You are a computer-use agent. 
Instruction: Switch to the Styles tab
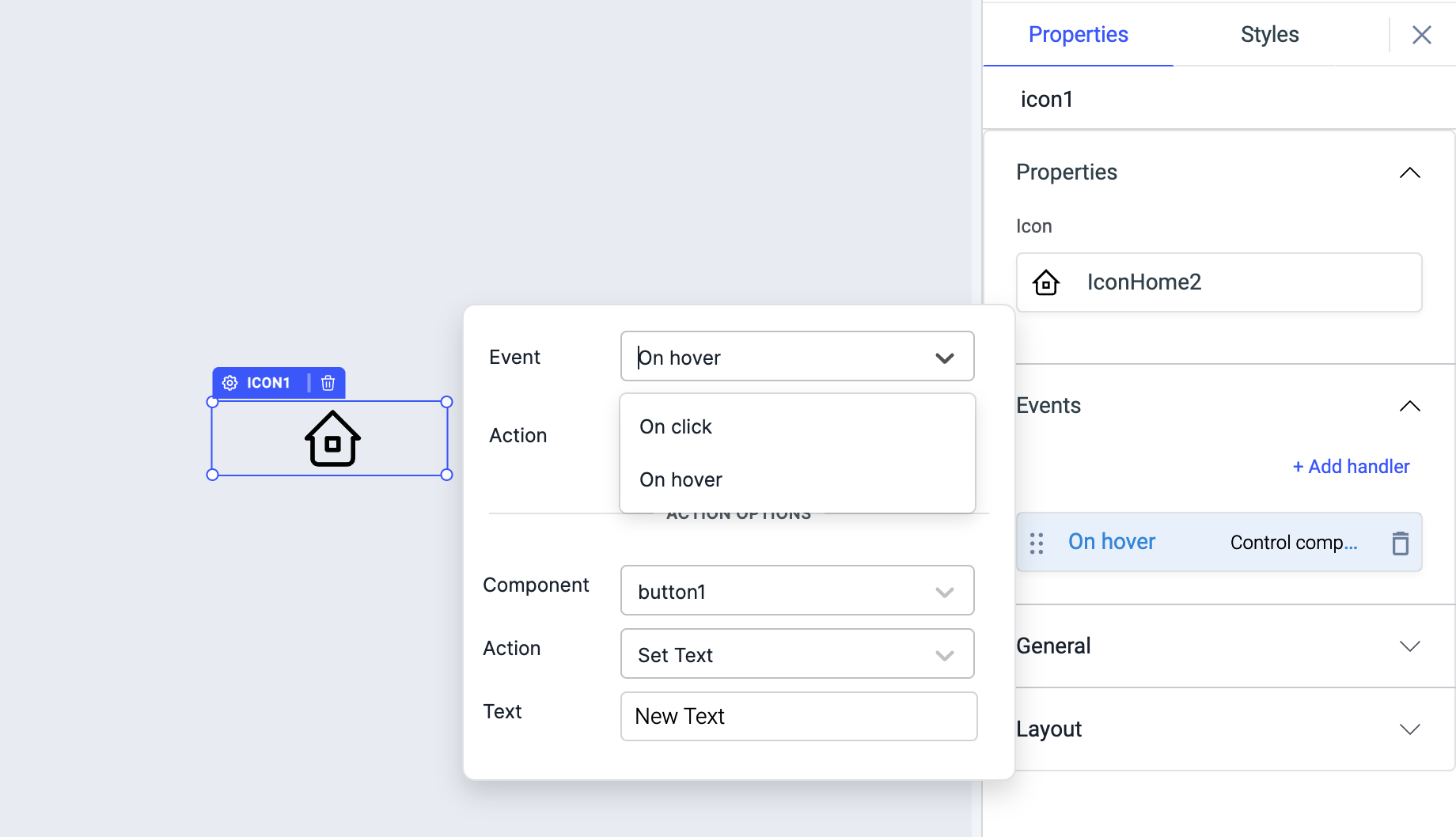1269,35
